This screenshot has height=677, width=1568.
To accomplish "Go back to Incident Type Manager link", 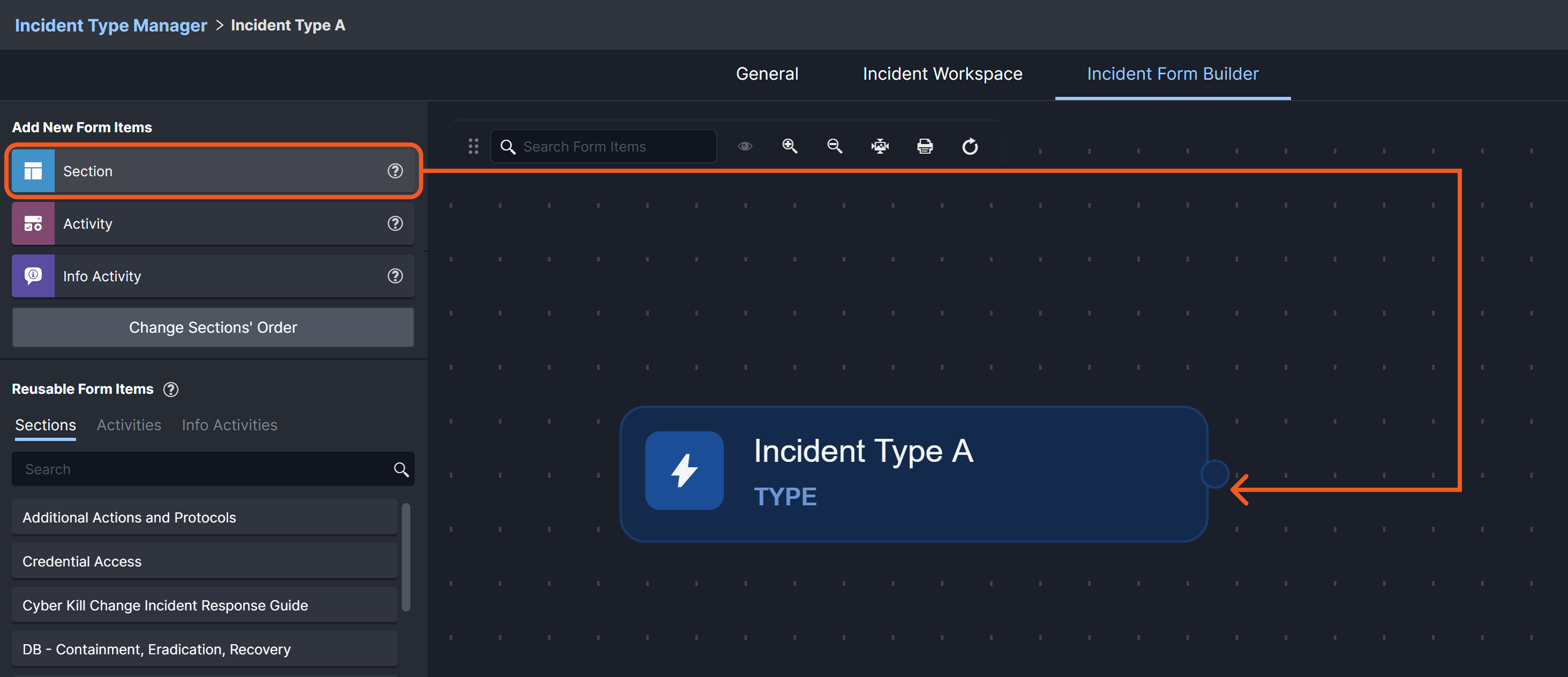I will 111,25.
